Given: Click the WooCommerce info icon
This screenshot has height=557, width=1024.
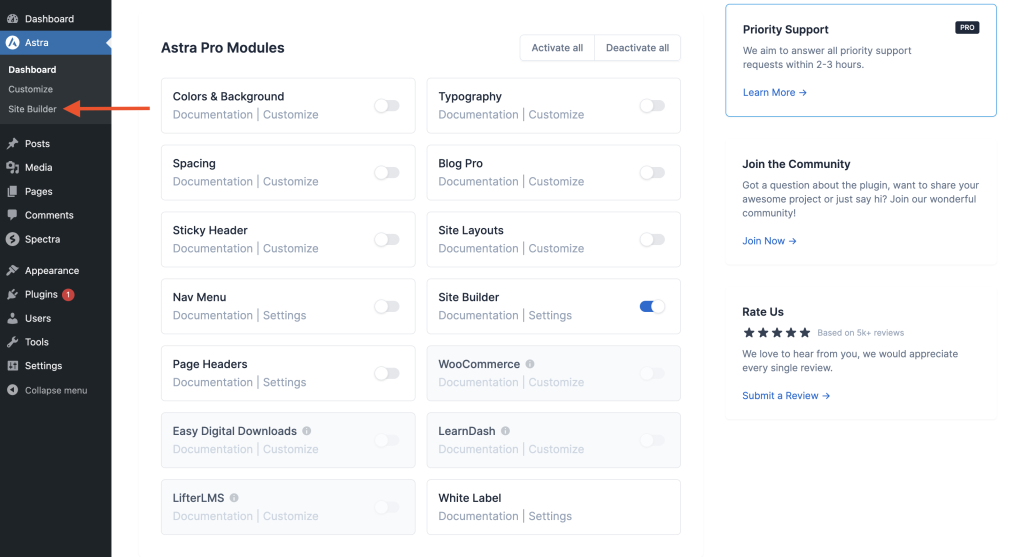Looking at the screenshot, I should (x=530, y=364).
